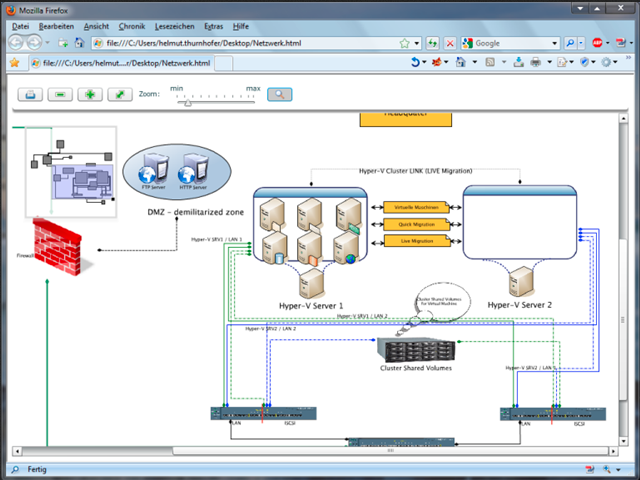
Task: Click the house icon in the lower toolbar
Action: 461,62
